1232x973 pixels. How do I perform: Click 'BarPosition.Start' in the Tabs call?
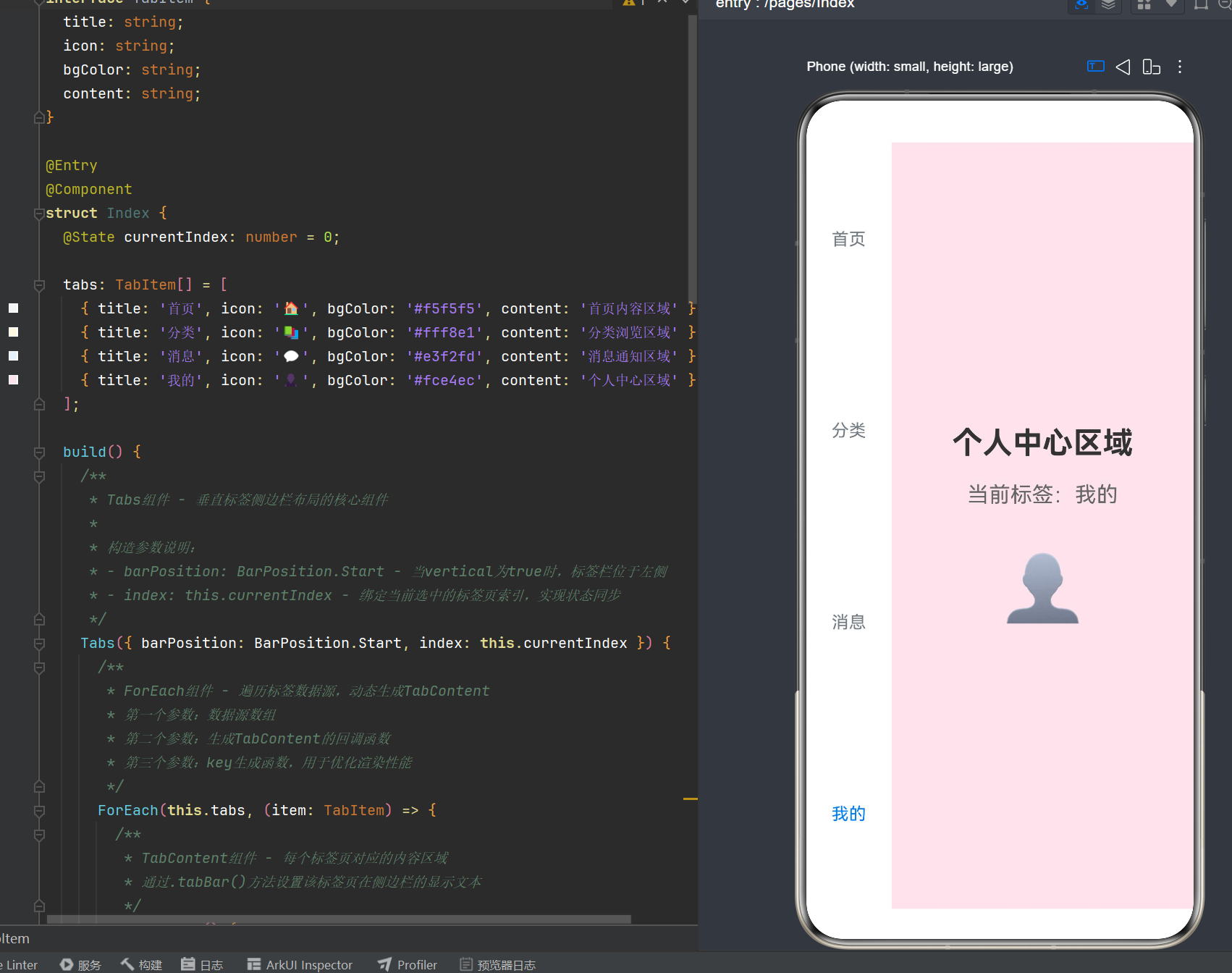click(x=328, y=644)
